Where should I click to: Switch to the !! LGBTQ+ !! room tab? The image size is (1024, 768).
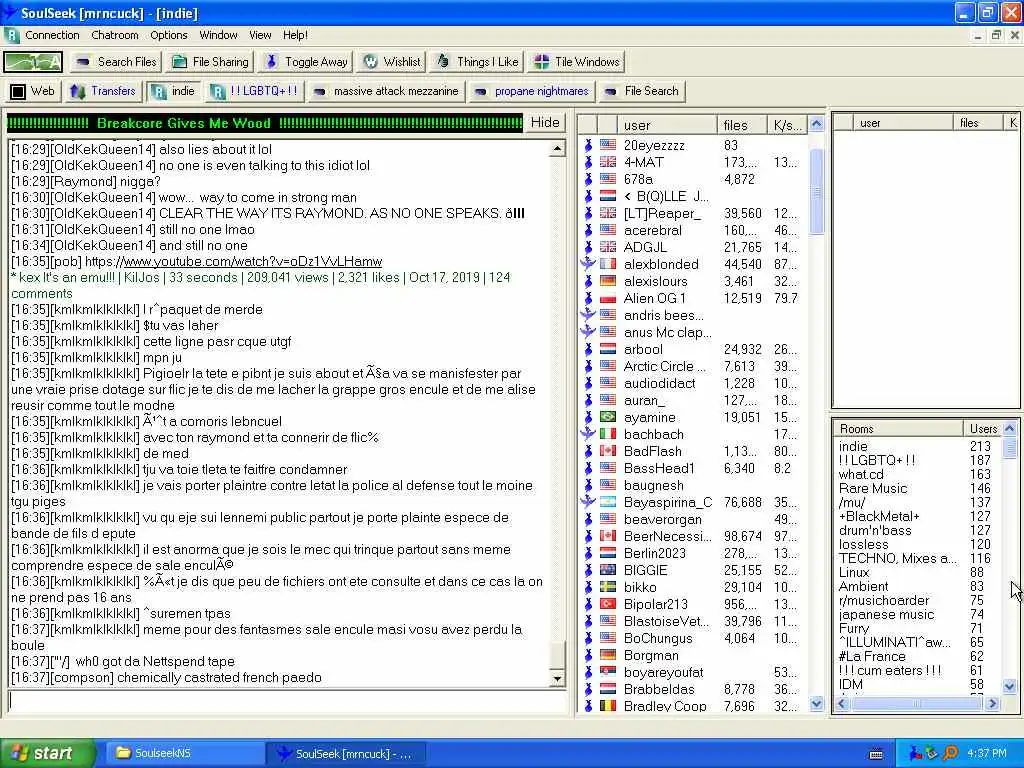(254, 91)
